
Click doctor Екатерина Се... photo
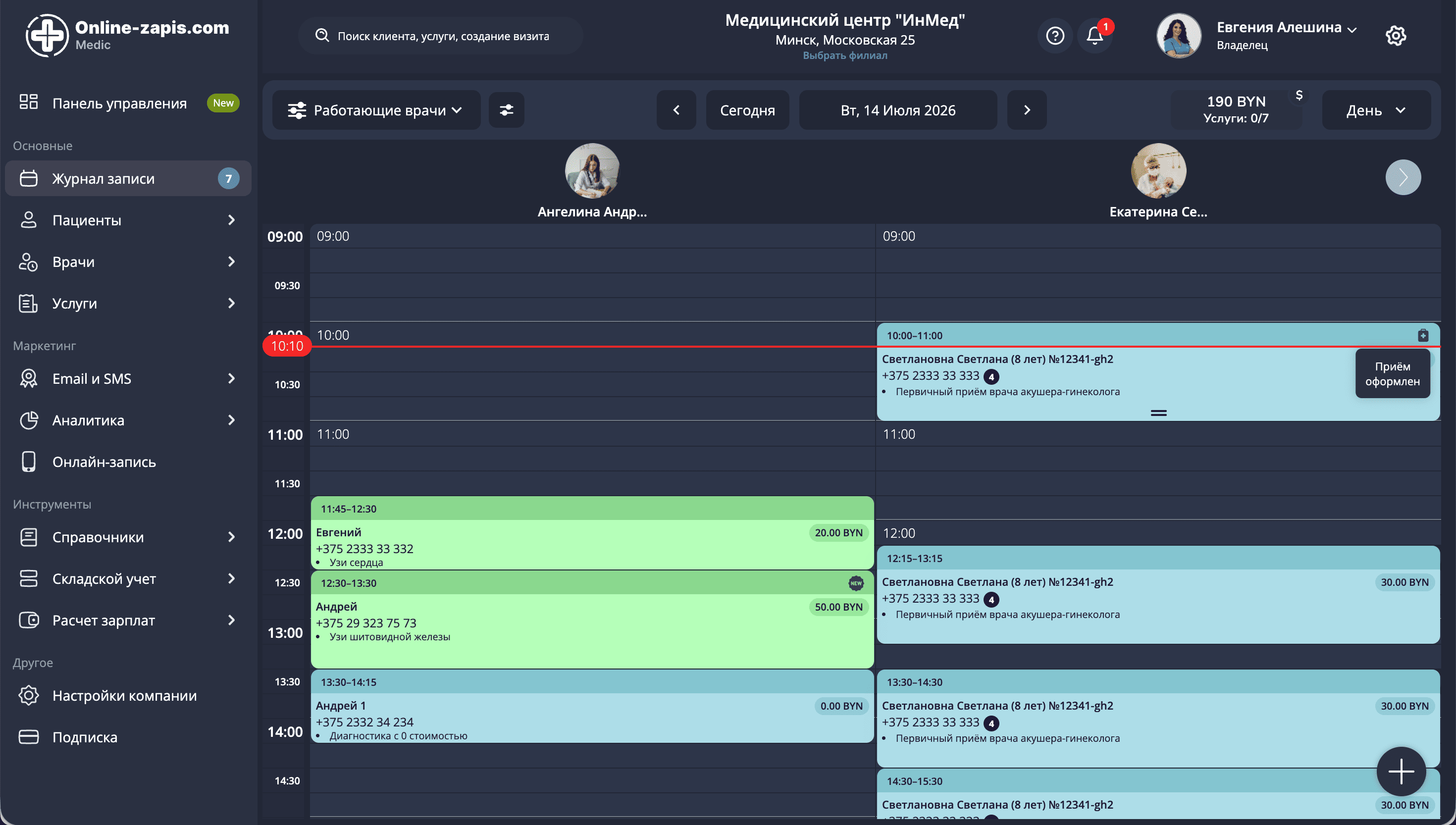point(1158,170)
